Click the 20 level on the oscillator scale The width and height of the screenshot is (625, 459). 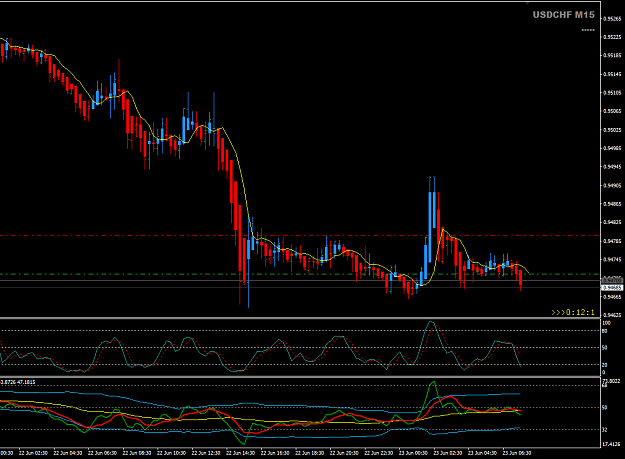click(x=605, y=365)
